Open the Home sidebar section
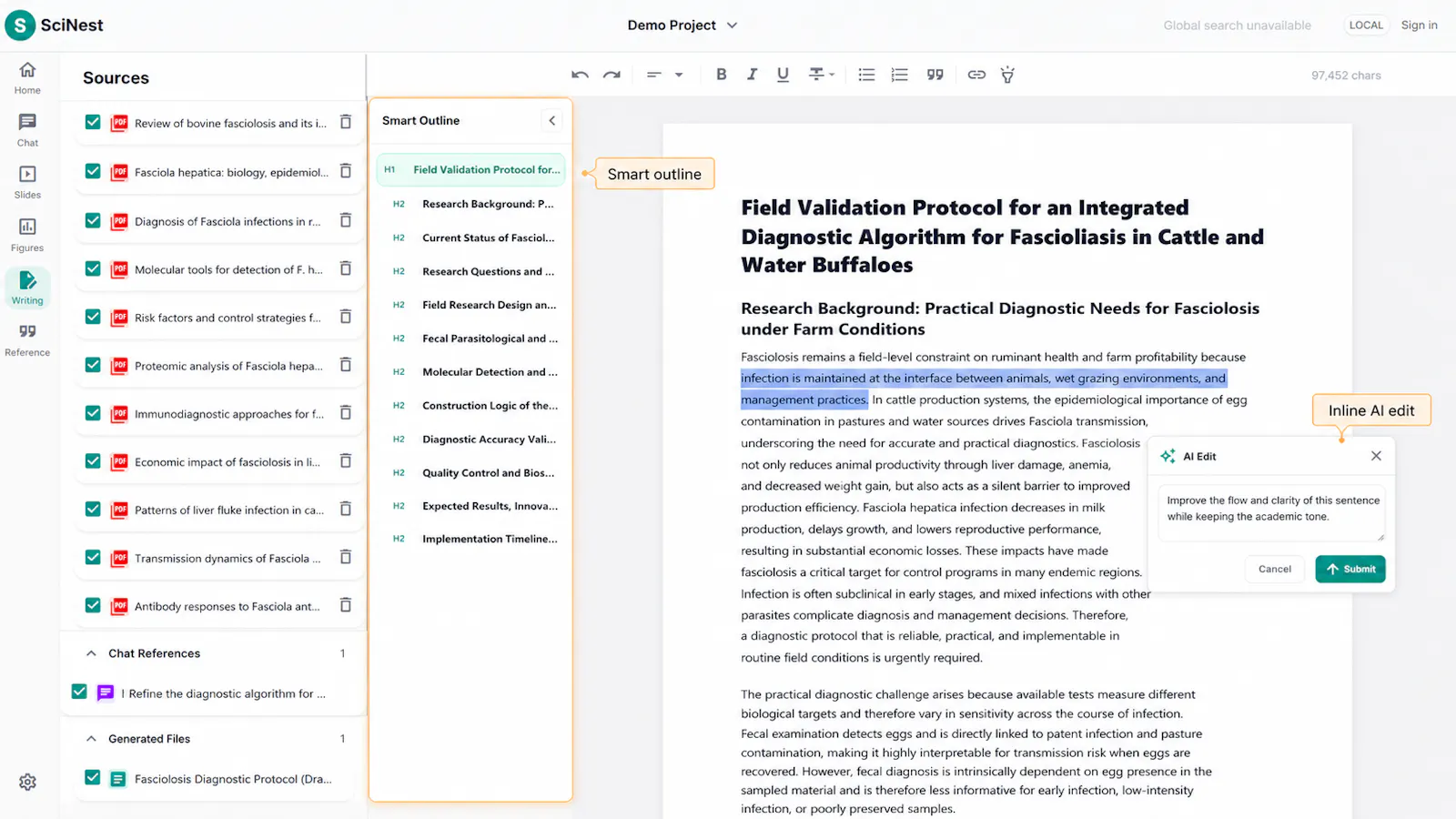The height and width of the screenshot is (819, 1456). click(x=27, y=77)
